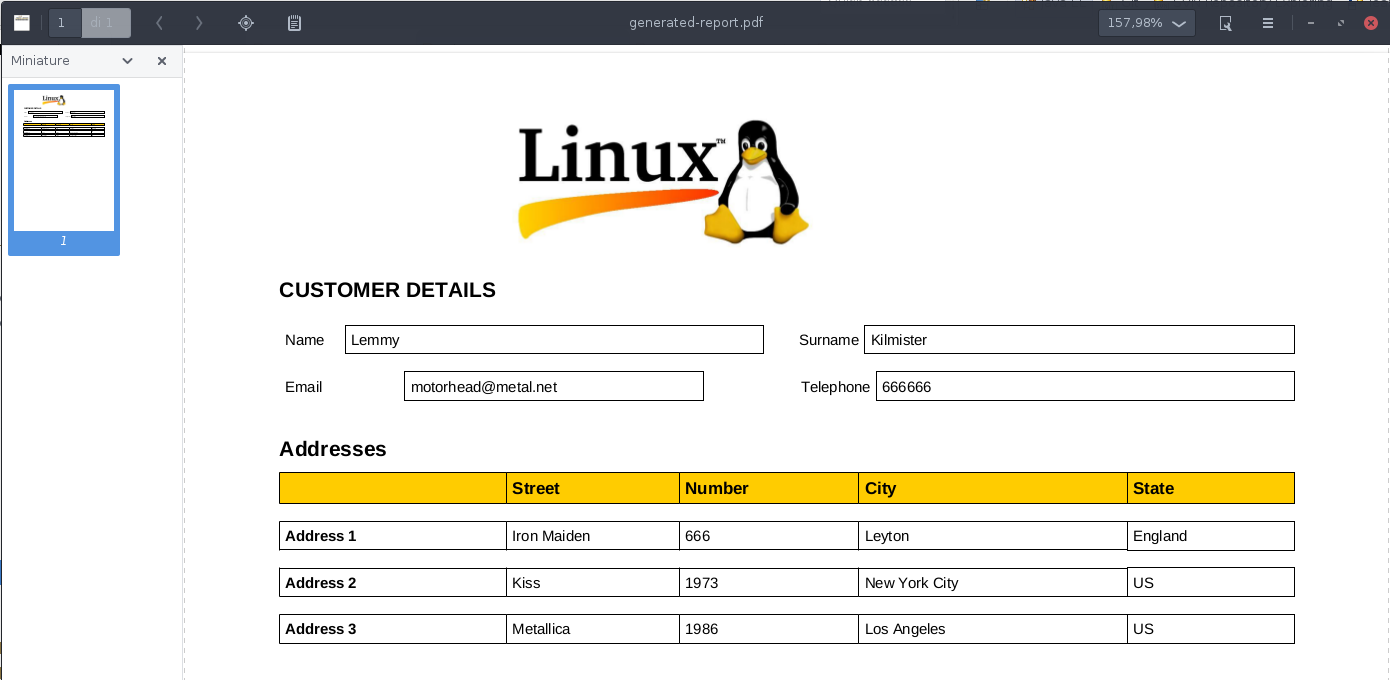Click the 'di 1' page count label
Viewport: 1390px width, 680px height.
click(106, 22)
